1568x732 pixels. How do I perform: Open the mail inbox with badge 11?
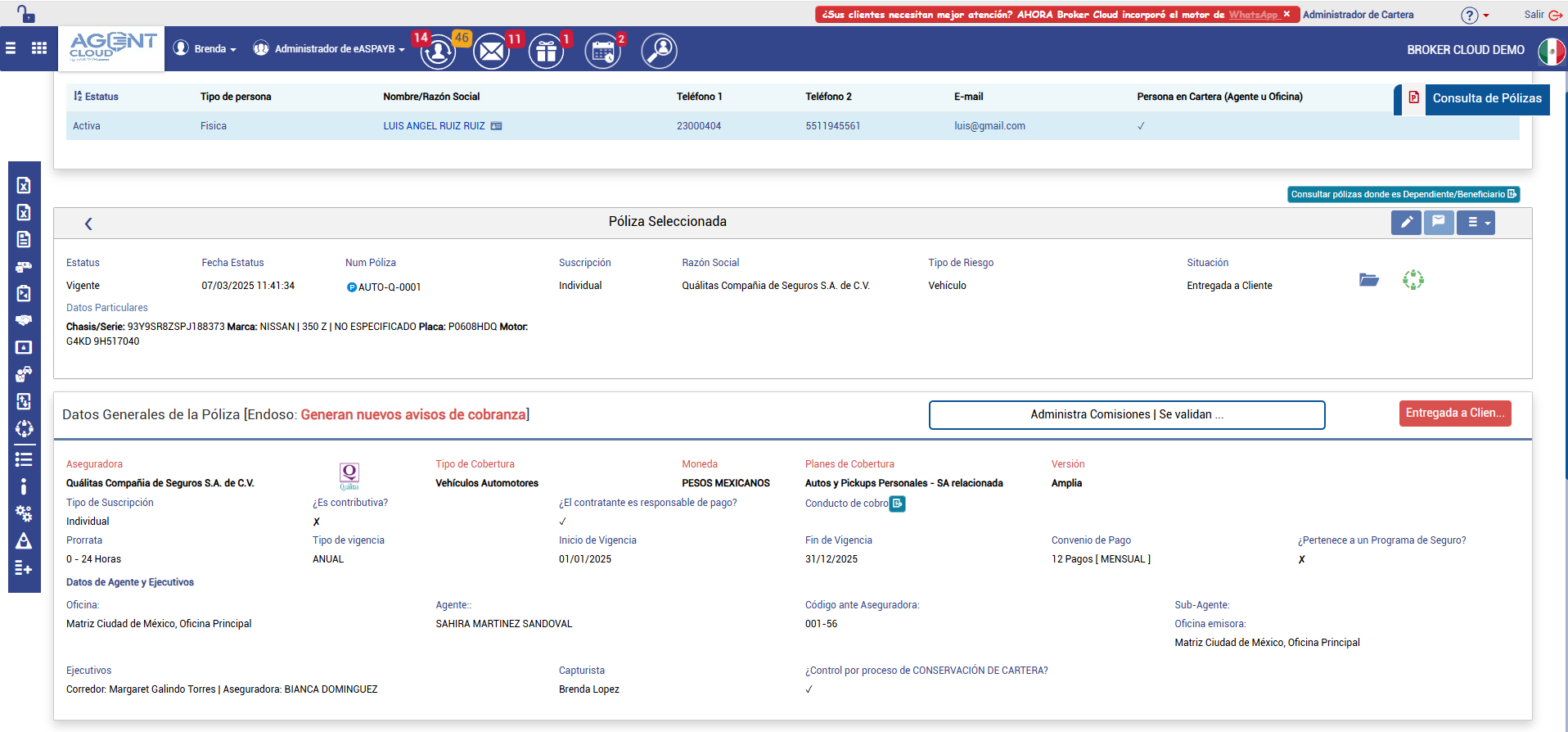(492, 51)
